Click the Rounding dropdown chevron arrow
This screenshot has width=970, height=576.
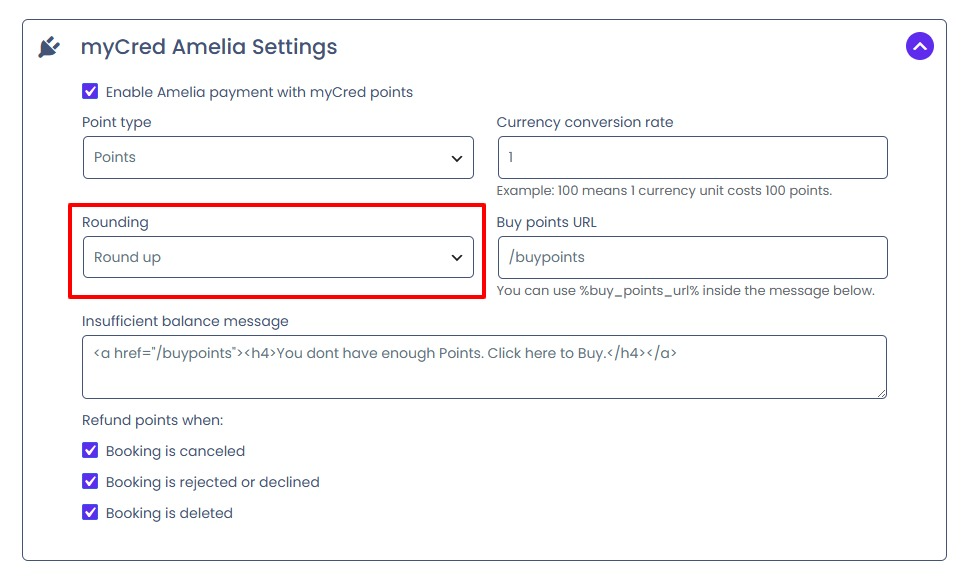point(457,257)
